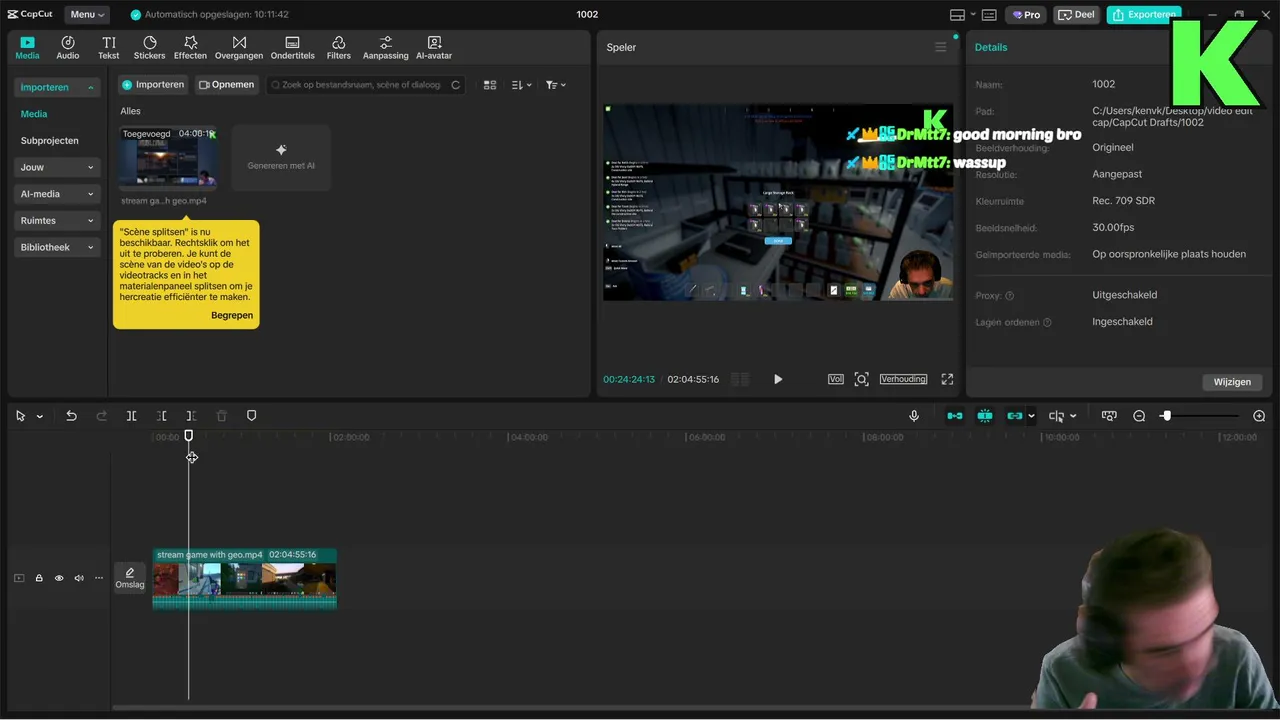Open the Menu dropdown

pos(87,14)
